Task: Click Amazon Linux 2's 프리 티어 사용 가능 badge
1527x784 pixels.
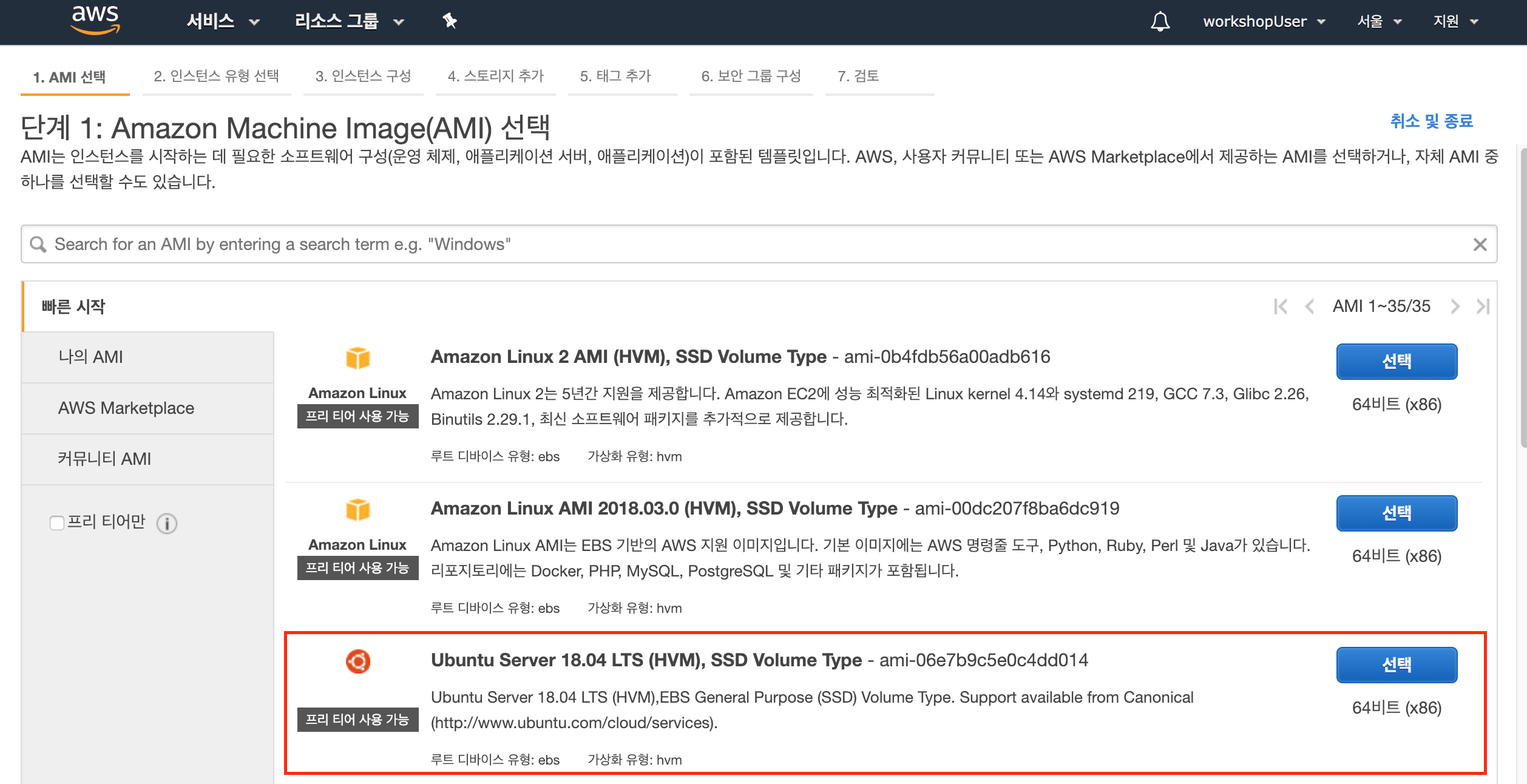Action: click(357, 416)
